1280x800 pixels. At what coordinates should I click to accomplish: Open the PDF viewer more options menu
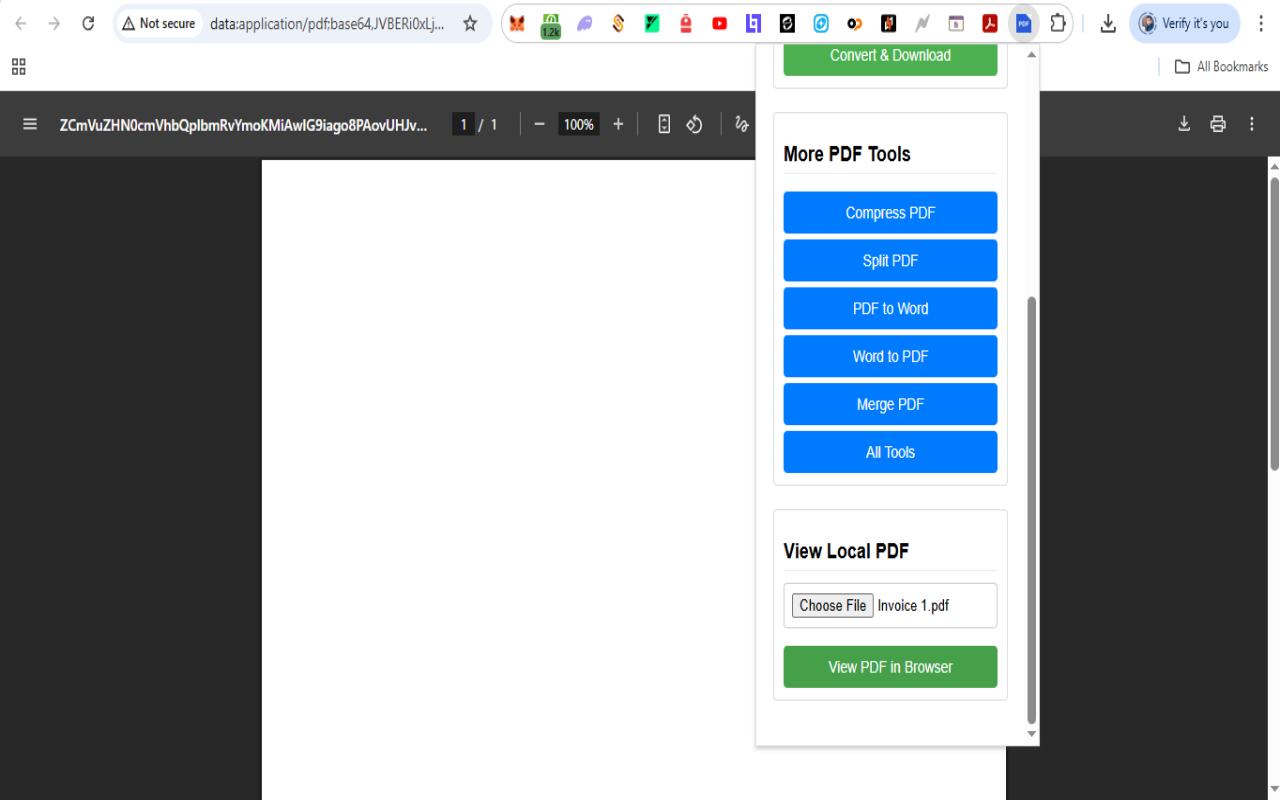[1251, 123]
